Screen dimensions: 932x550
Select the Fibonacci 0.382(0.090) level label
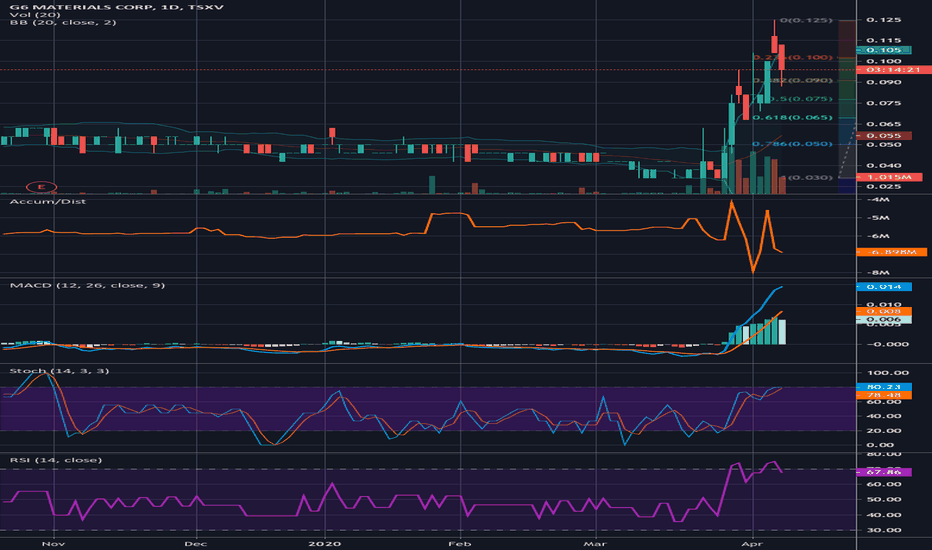point(792,80)
